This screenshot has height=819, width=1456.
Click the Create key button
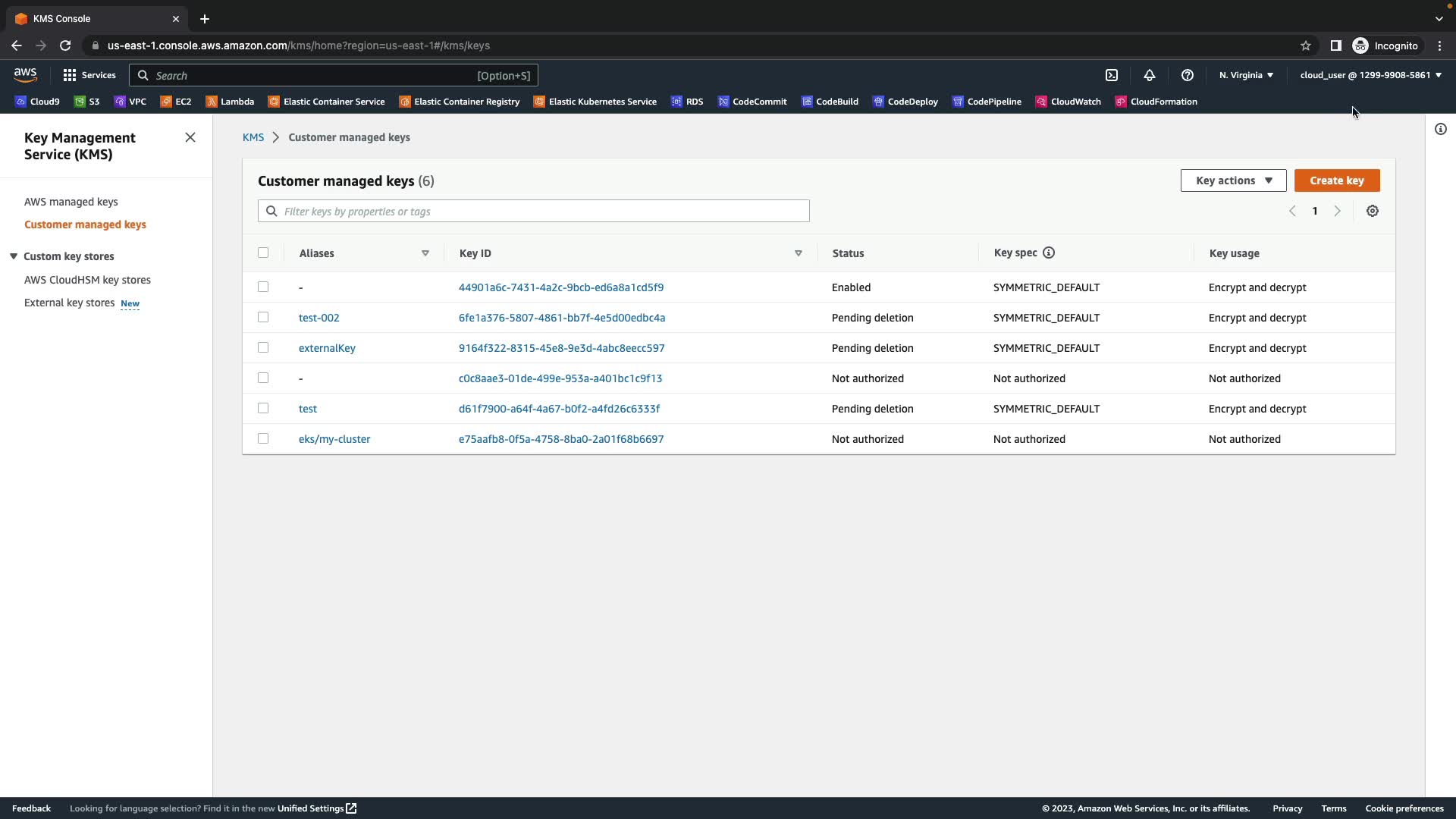1336,180
